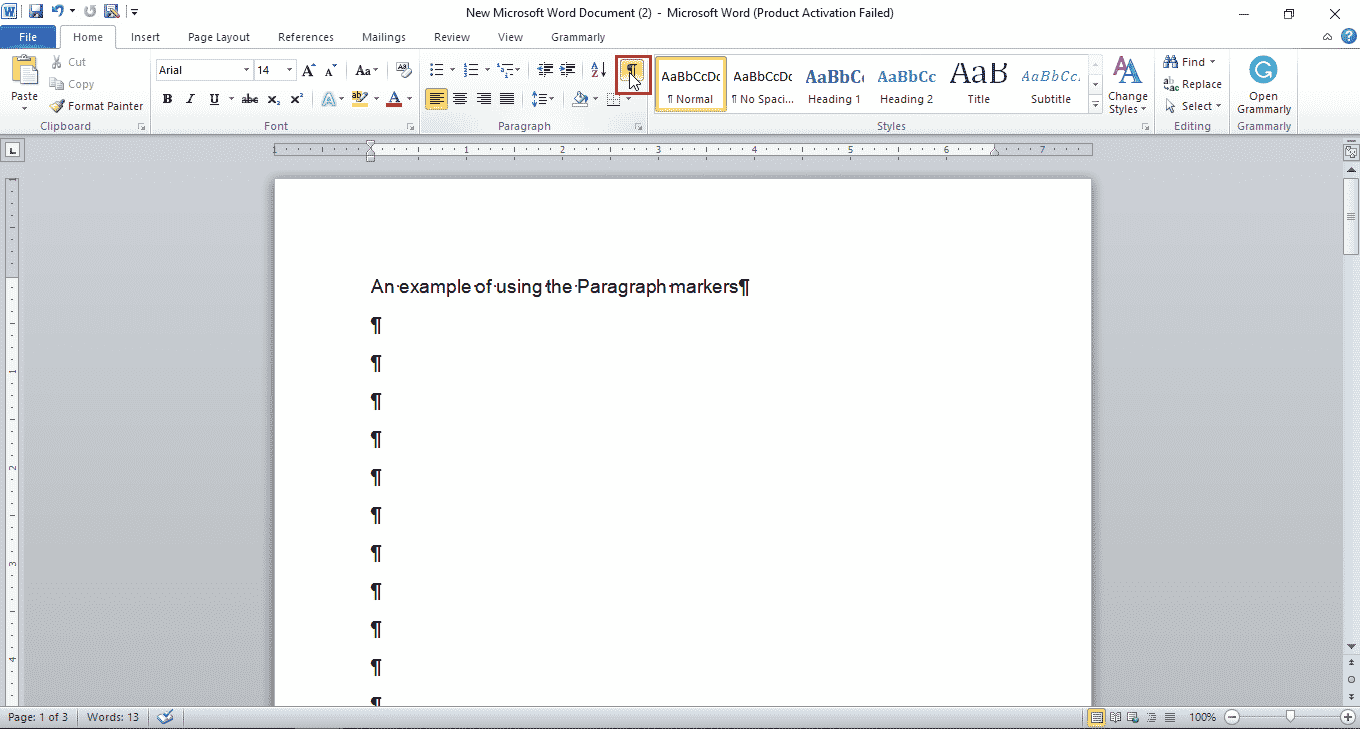Apply the Title style
Image resolution: width=1360 pixels, height=729 pixels.
click(979, 85)
